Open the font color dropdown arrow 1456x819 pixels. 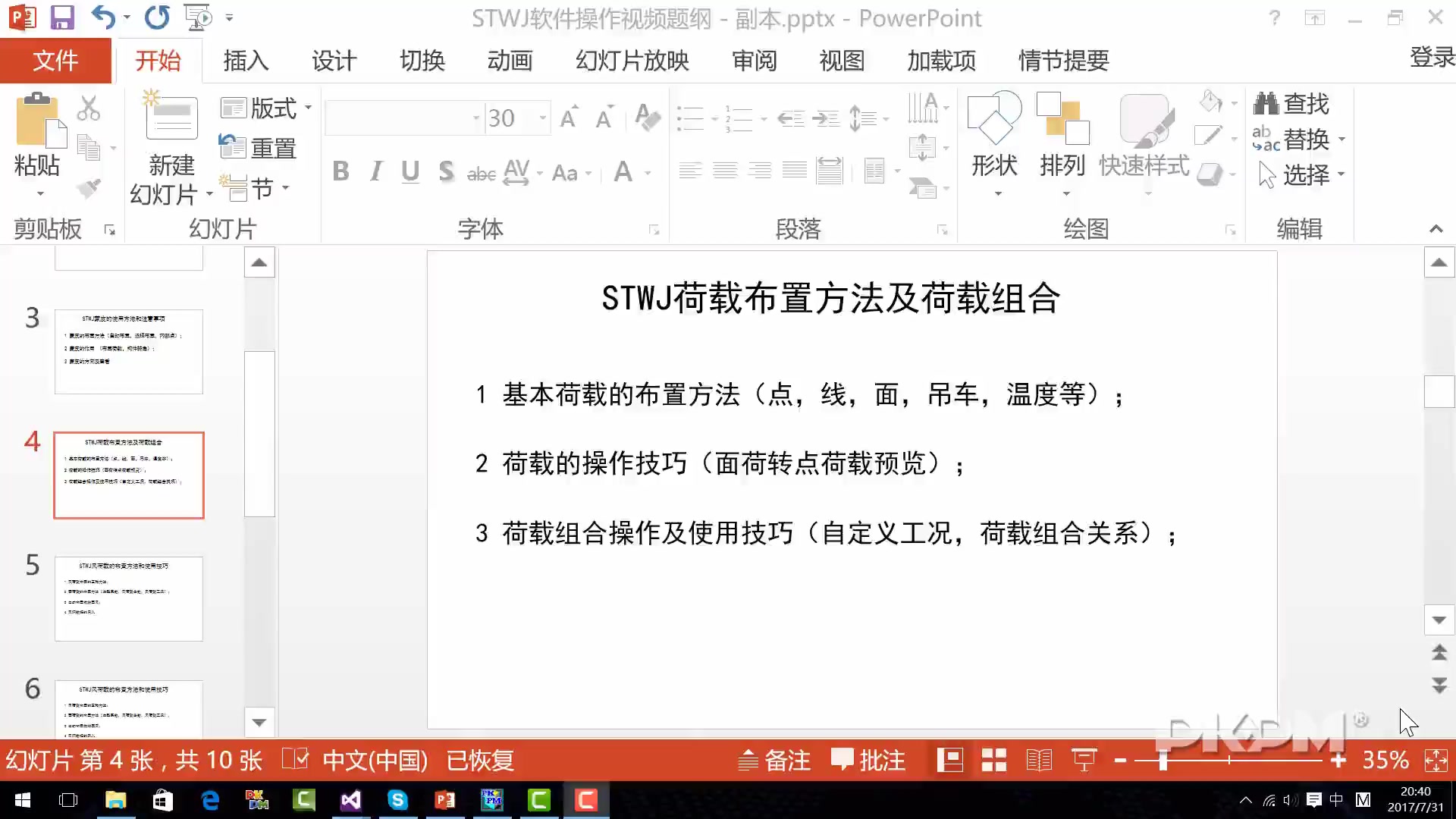[648, 174]
